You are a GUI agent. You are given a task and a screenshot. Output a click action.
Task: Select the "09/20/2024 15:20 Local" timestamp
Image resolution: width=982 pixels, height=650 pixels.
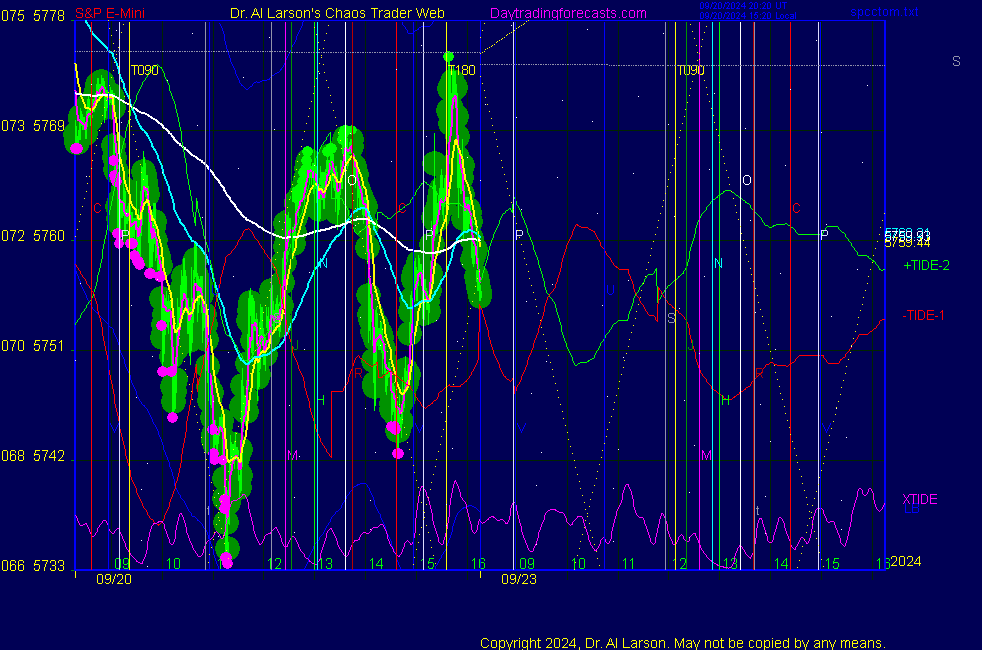(x=748, y=16)
